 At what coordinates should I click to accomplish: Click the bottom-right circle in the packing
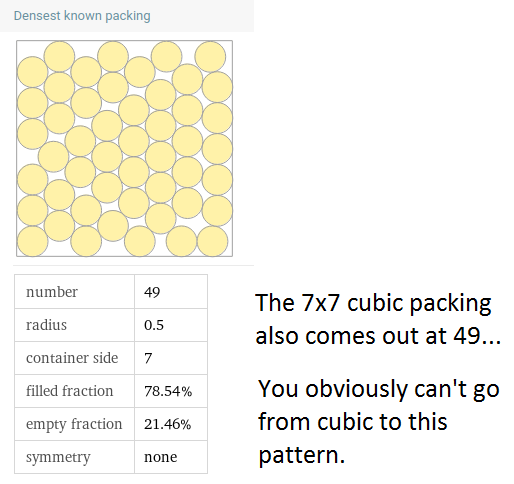(213, 241)
